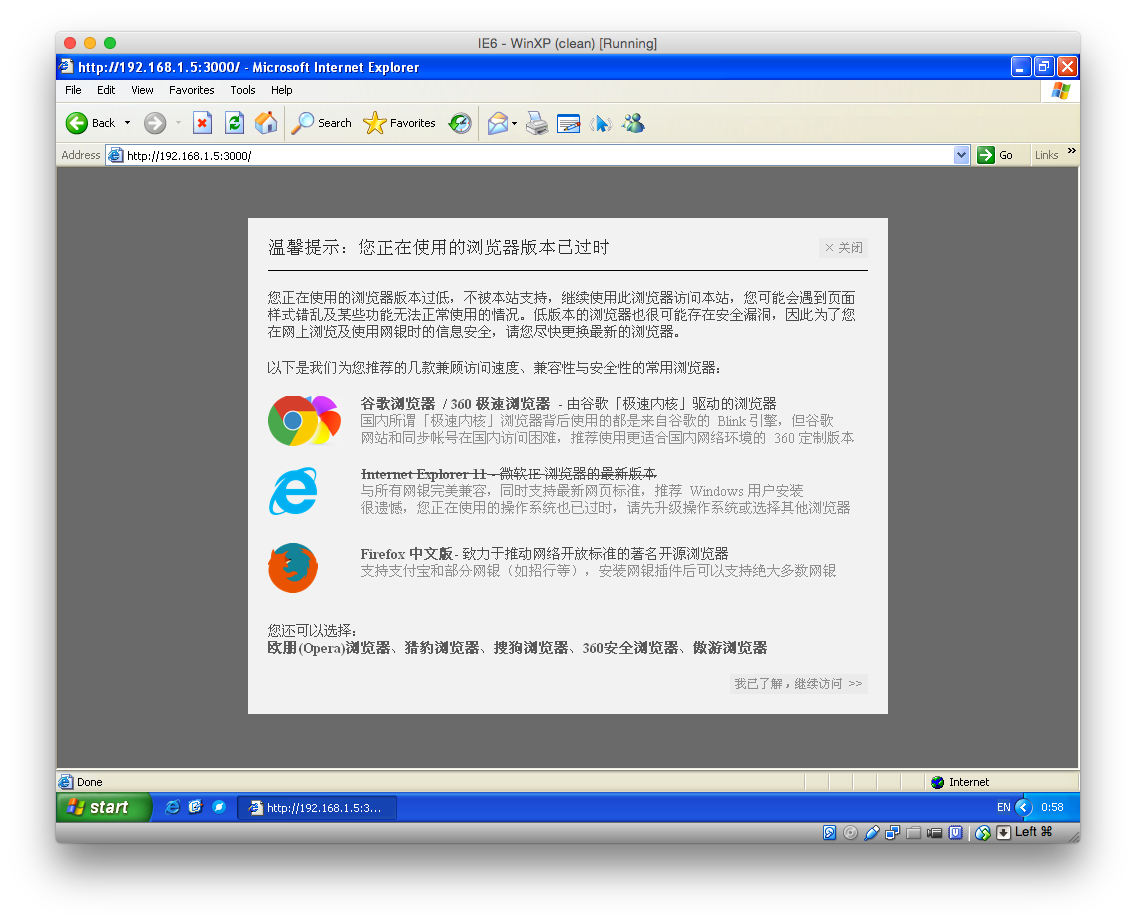Screen dimensions: 1136x923
Task: Expand the address bar dropdown arrow
Action: click(x=961, y=155)
